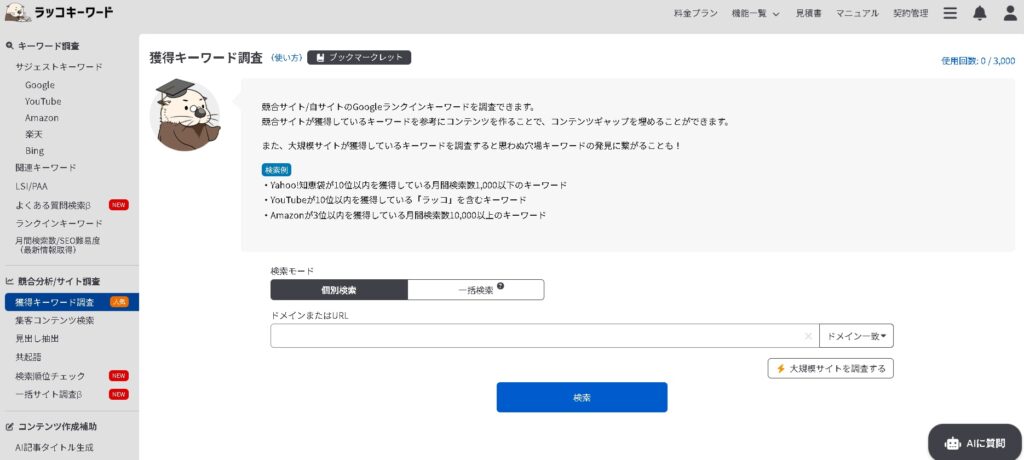
Task: Open 料金プラン in top navigation
Action: click(696, 13)
